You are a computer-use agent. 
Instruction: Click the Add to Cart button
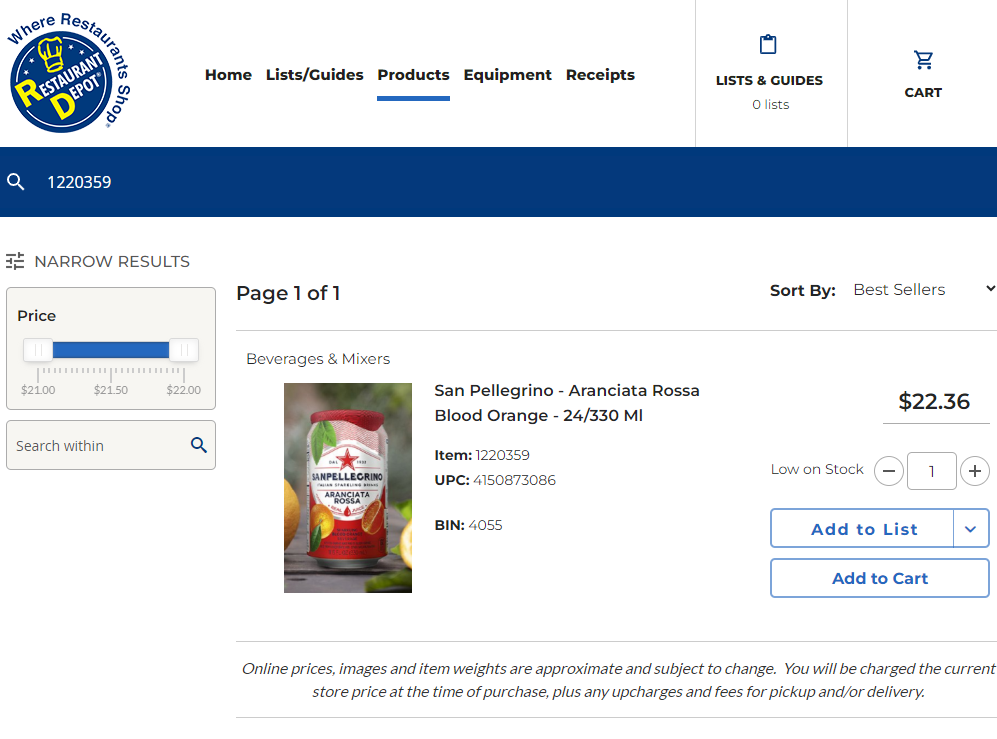point(880,578)
